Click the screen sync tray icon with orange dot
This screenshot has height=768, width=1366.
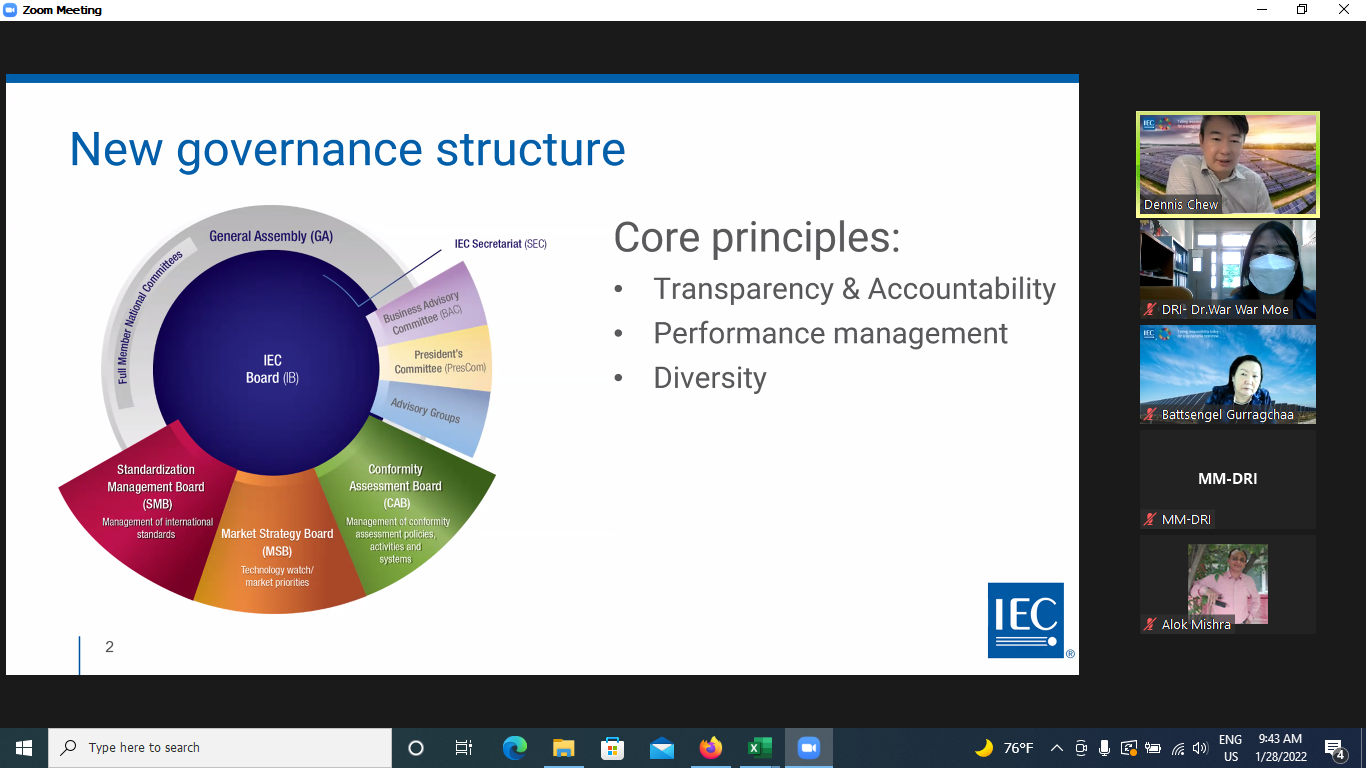click(x=1129, y=747)
